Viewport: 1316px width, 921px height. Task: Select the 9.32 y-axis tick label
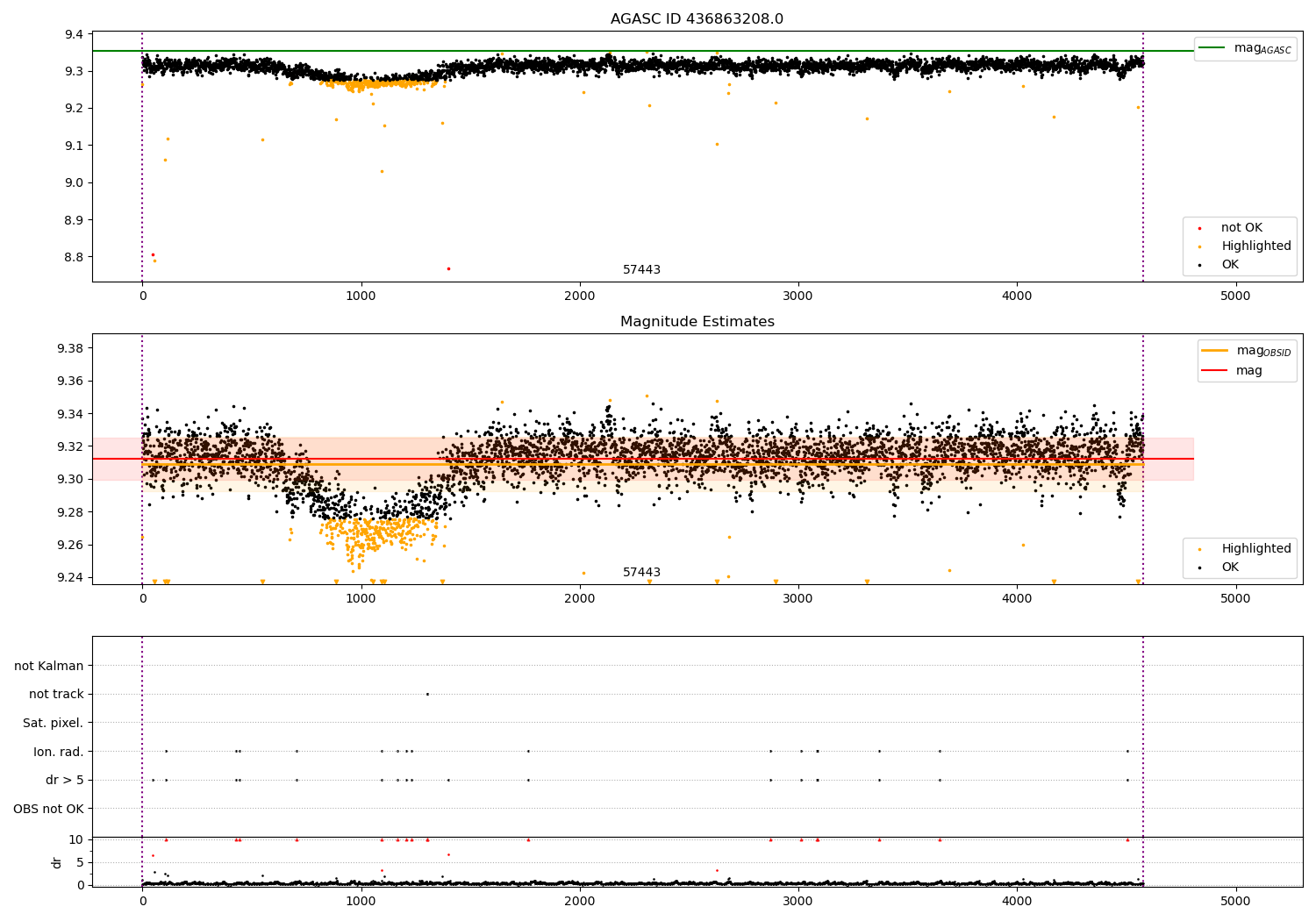(70, 446)
